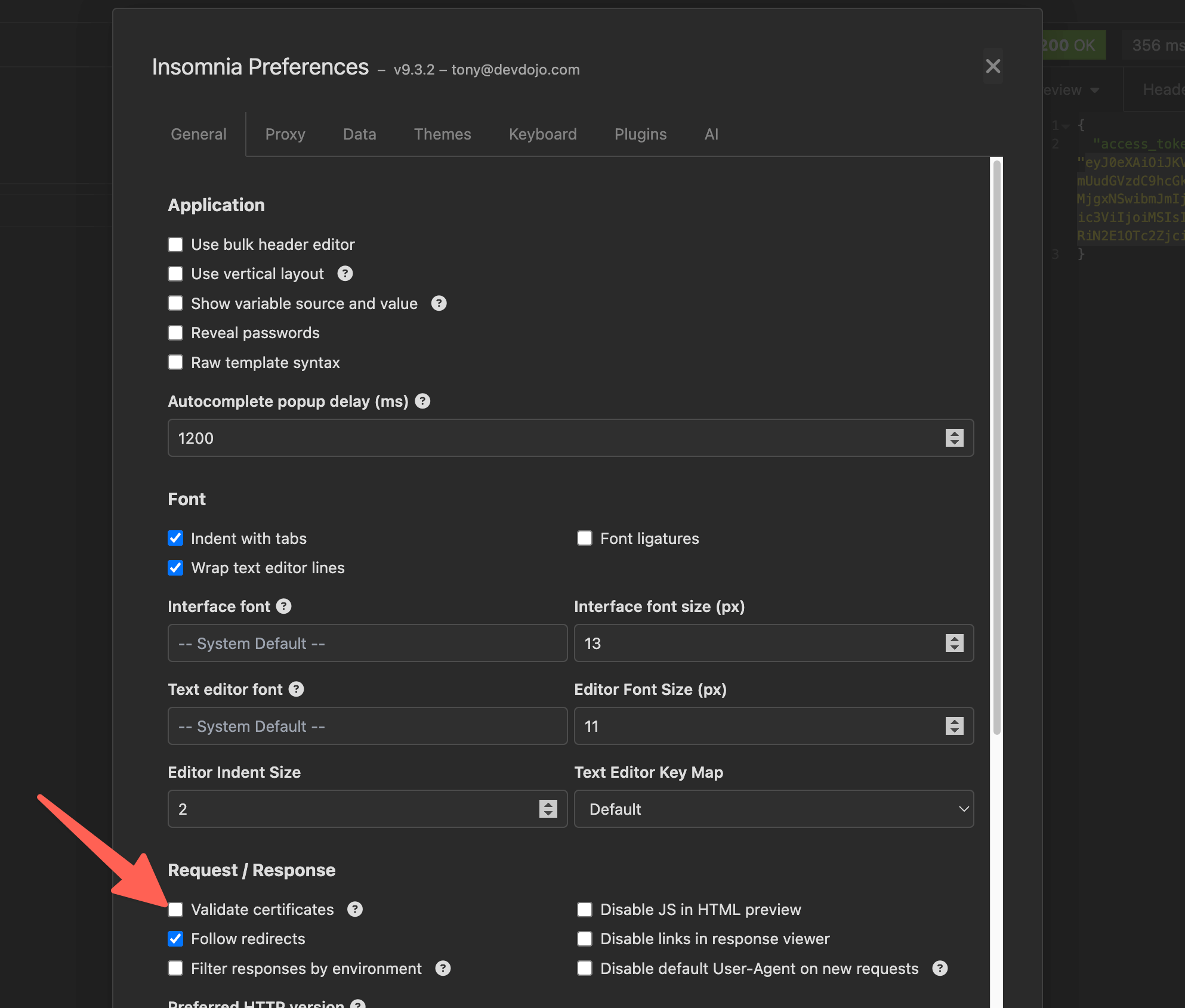Click Editor Indent Size stepper arrows
The image size is (1185, 1008).
tap(548, 809)
